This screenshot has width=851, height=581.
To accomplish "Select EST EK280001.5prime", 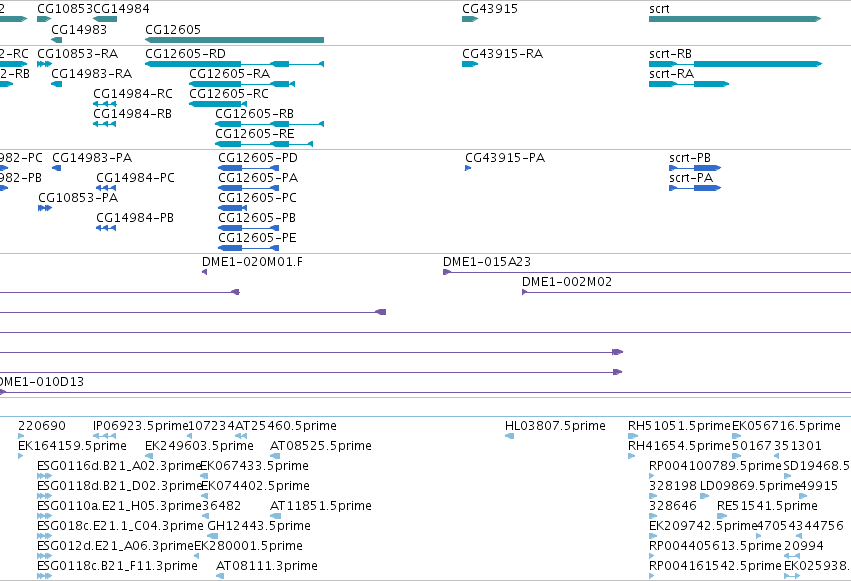I will (x=196, y=556).
